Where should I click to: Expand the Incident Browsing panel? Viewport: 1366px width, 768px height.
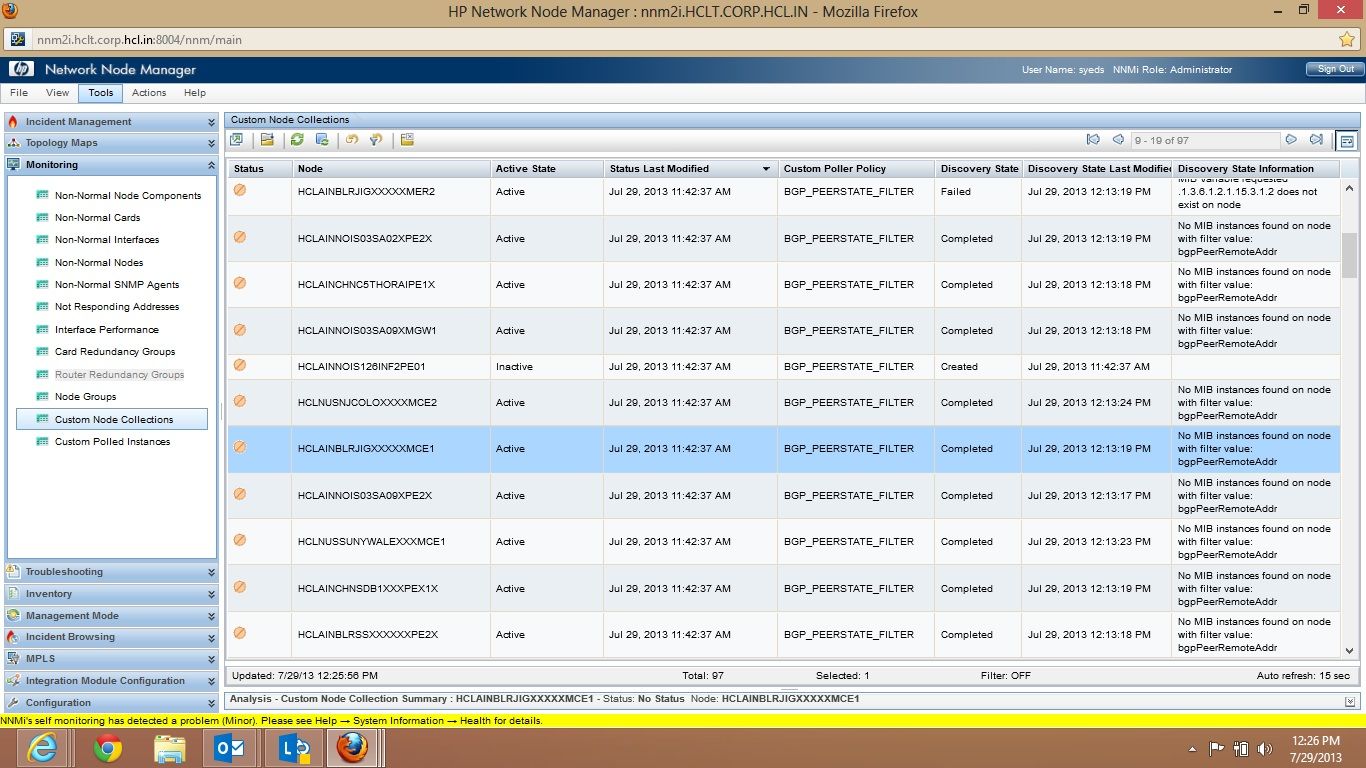pos(211,637)
